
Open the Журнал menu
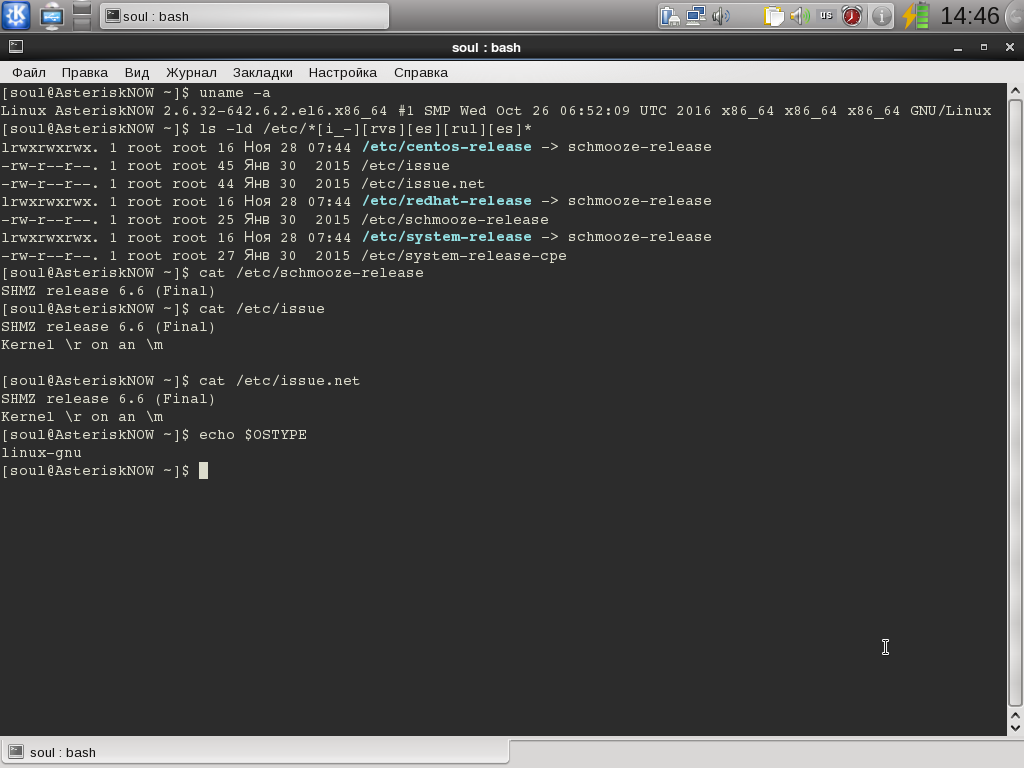coord(191,72)
